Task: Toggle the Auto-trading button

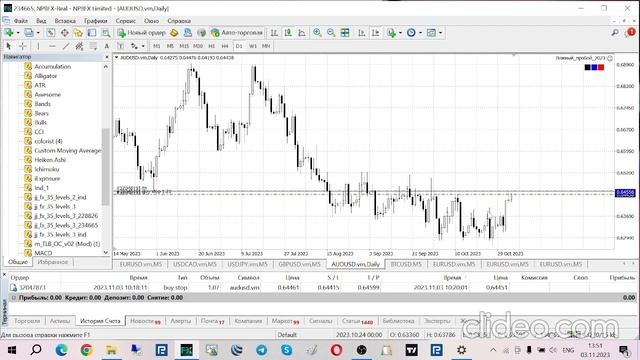Action: tap(237, 33)
